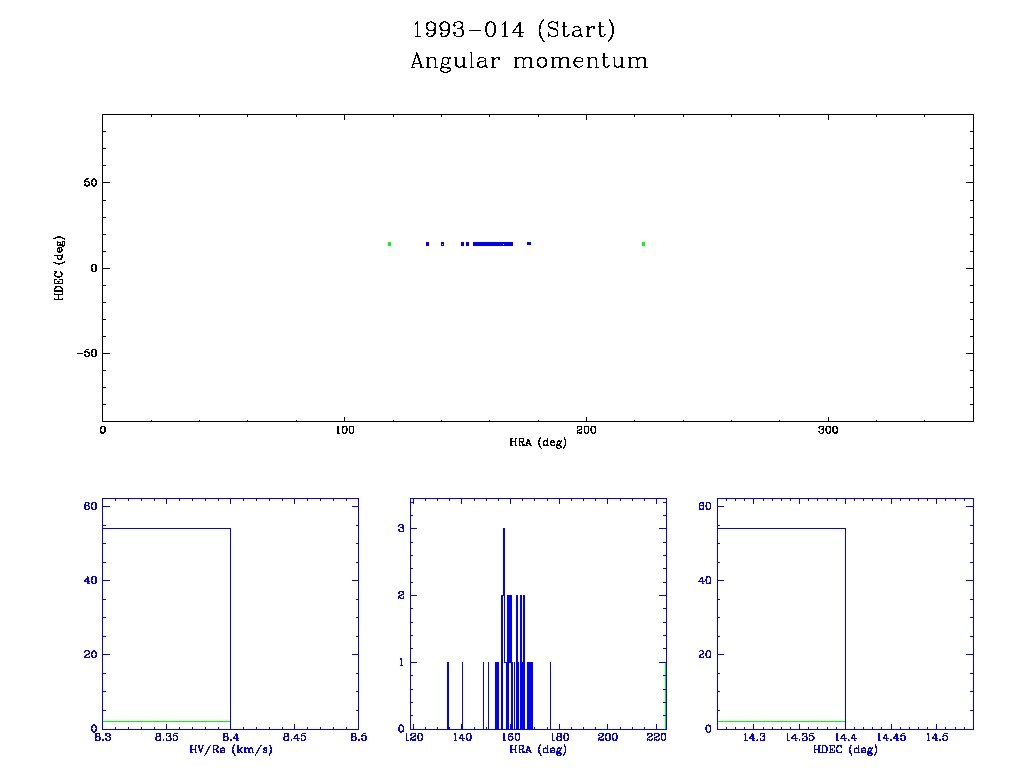Screen dimensions: 1024x768
Task: Click tick label "300" on top plot x-axis
Action: (828, 430)
